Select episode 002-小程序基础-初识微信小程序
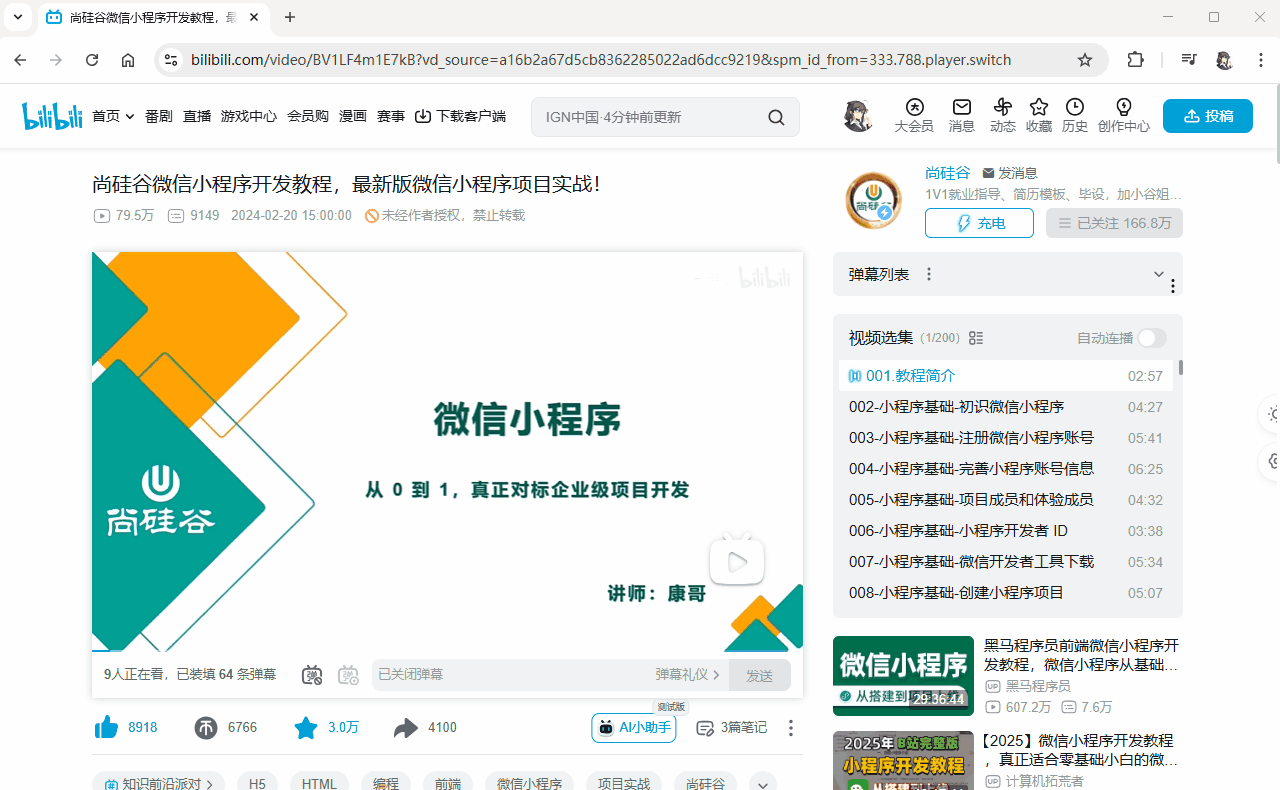The width and height of the screenshot is (1280, 790). pos(1006,407)
